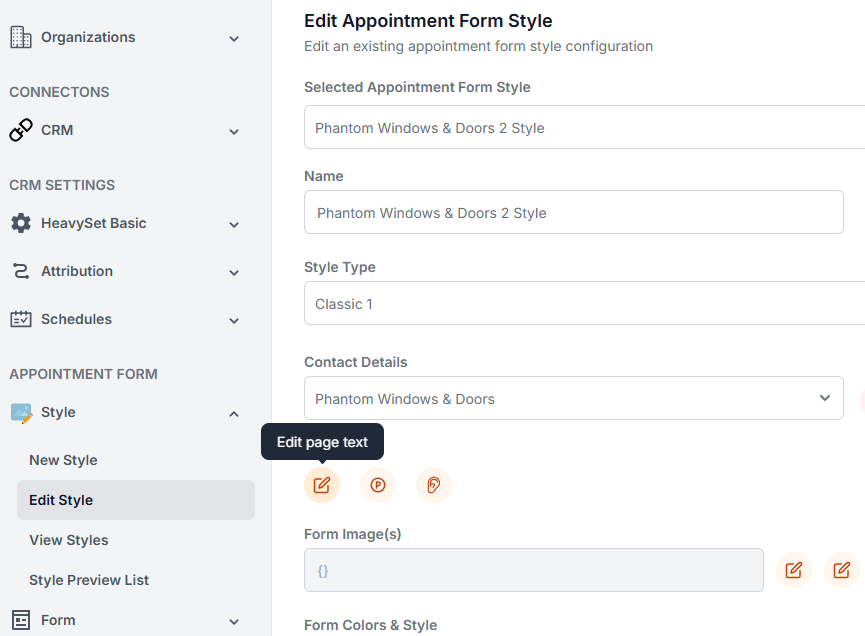Viewport: 865px width, 636px height.
Task: Click the ear icon next to the P icon
Action: click(x=434, y=485)
